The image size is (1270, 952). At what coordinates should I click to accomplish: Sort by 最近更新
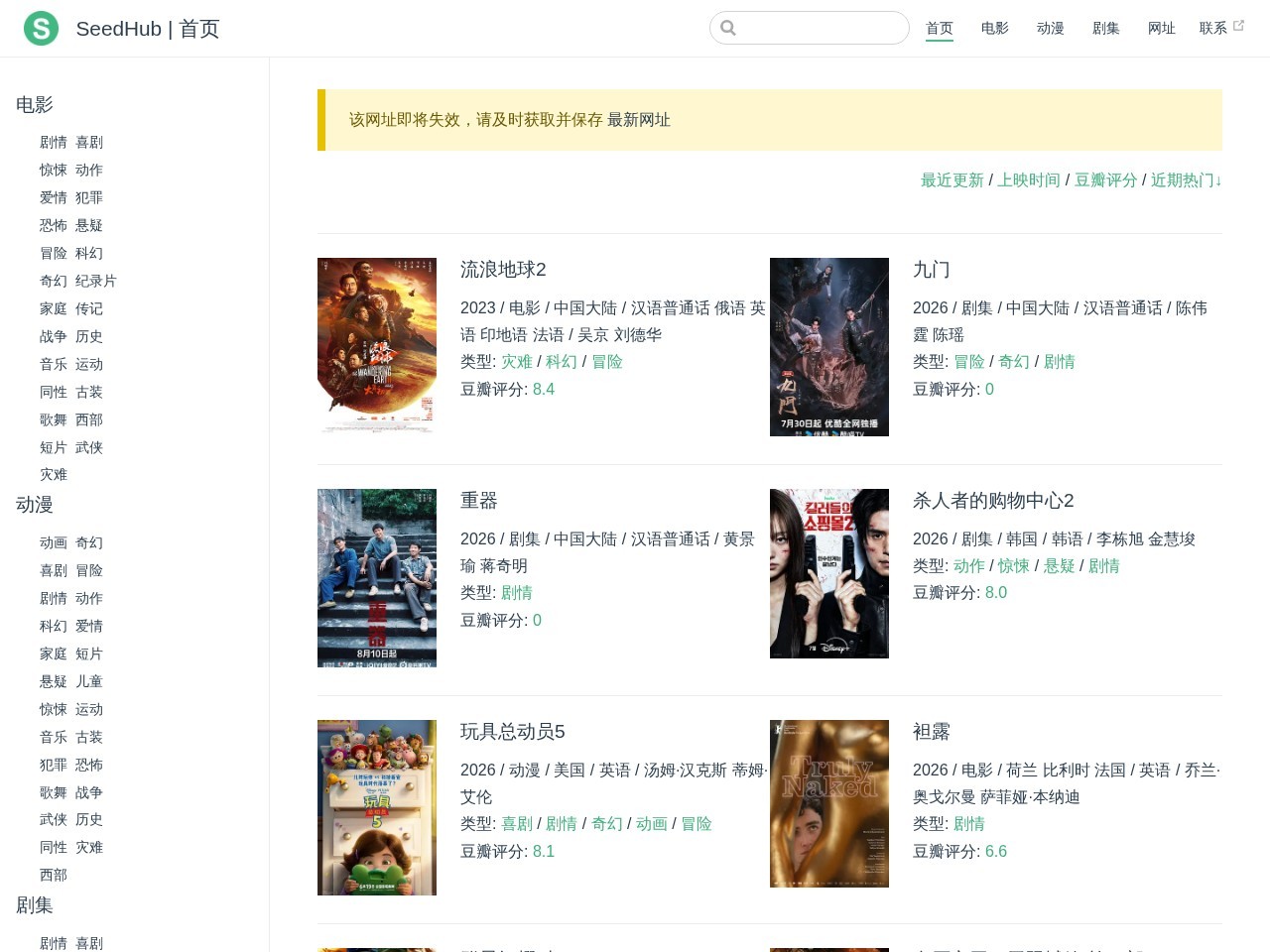click(x=952, y=180)
